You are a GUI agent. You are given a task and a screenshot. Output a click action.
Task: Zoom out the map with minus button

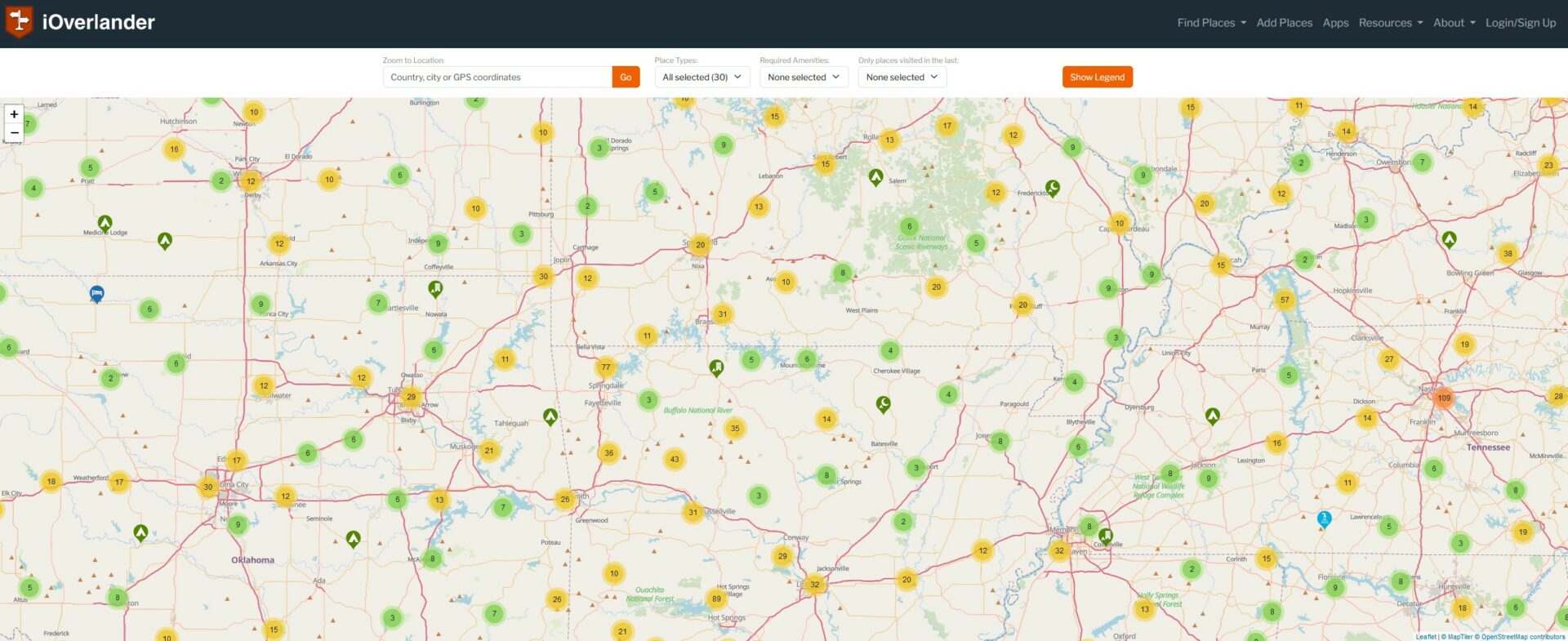(14, 132)
